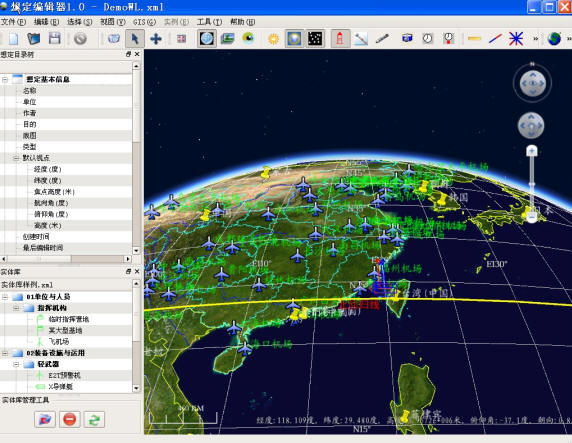This screenshot has width=572, height=443.
Task: Open the 选择(S) menu
Action: point(80,22)
